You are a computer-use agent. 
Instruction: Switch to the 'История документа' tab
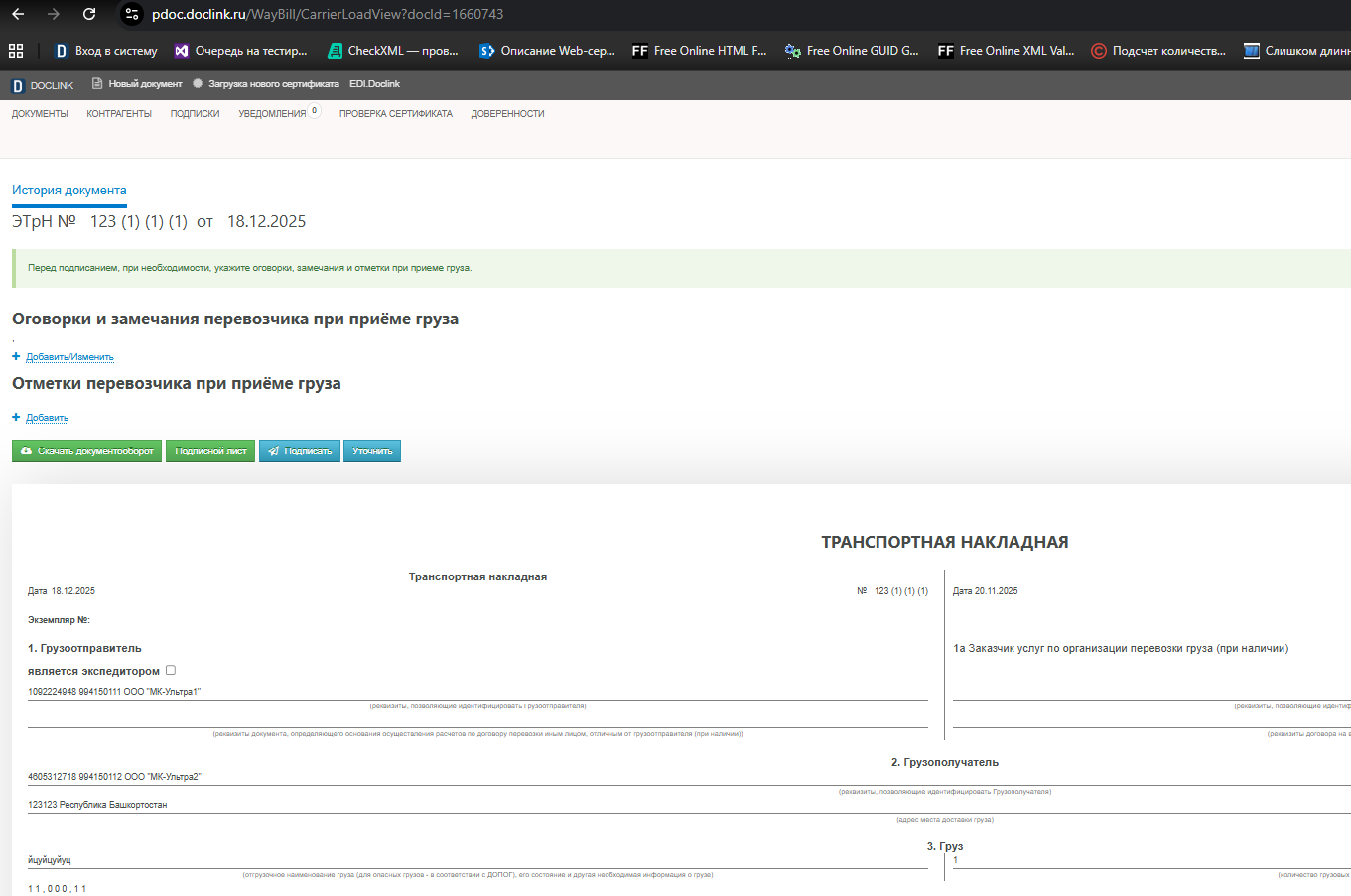click(x=69, y=191)
